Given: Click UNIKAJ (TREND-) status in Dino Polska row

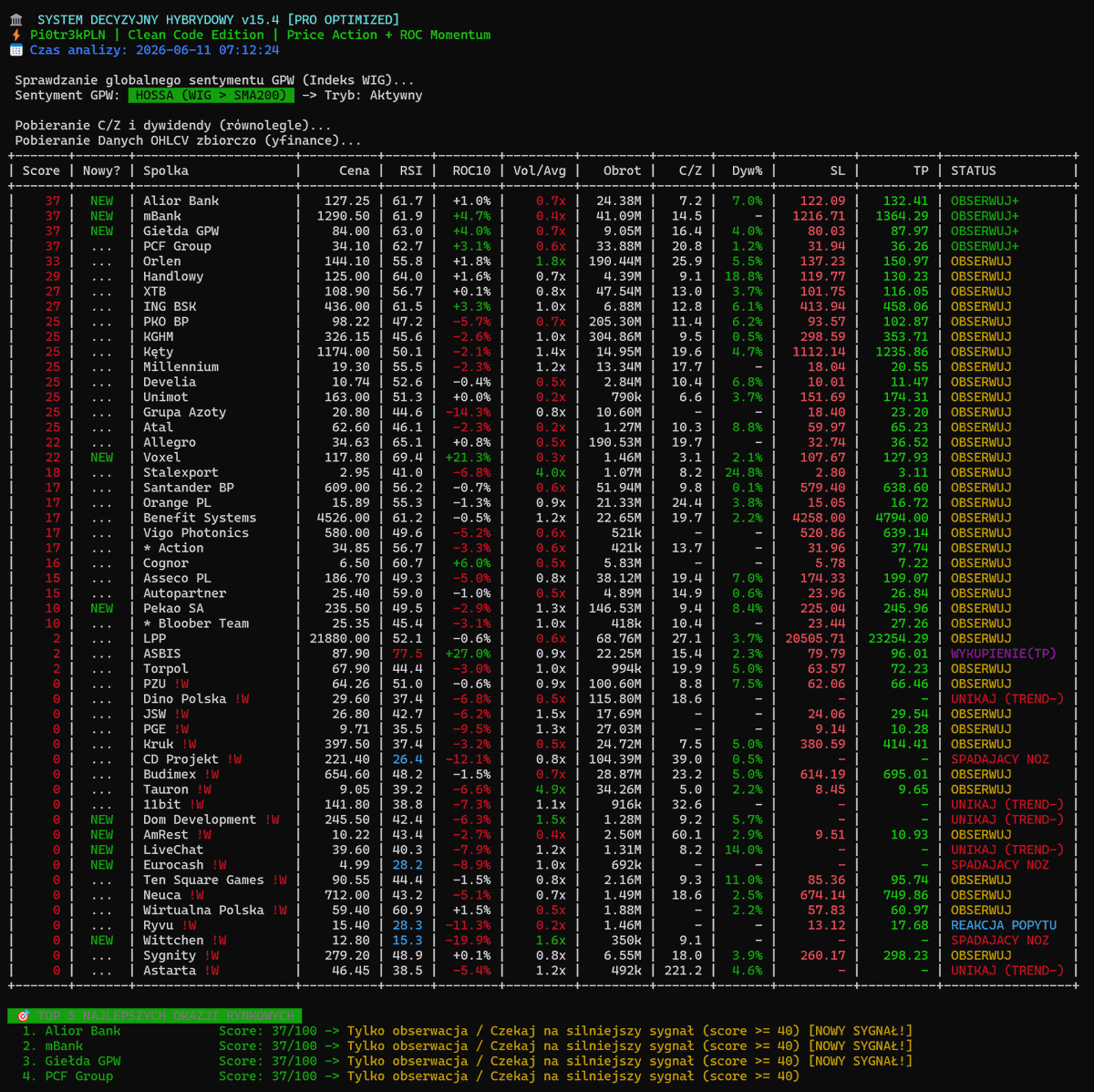Looking at the screenshot, I should pyautogui.click(x=1007, y=698).
